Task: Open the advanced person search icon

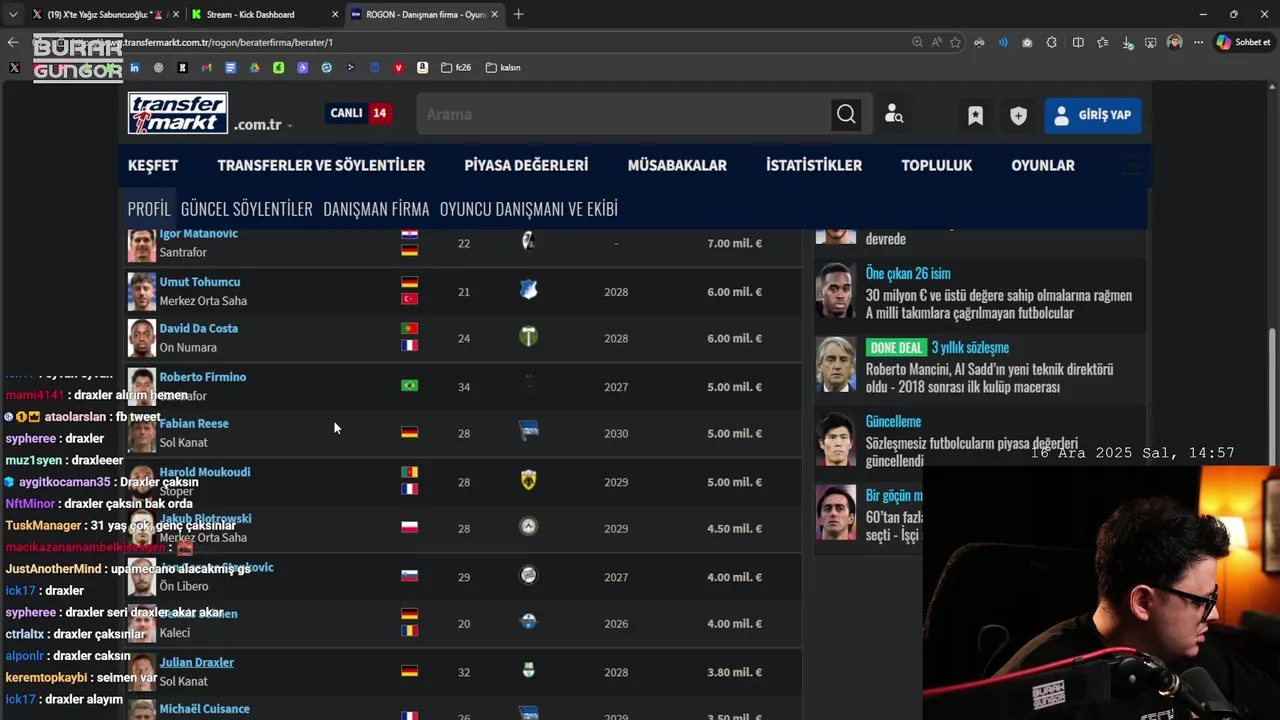Action: (x=894, y=115)
